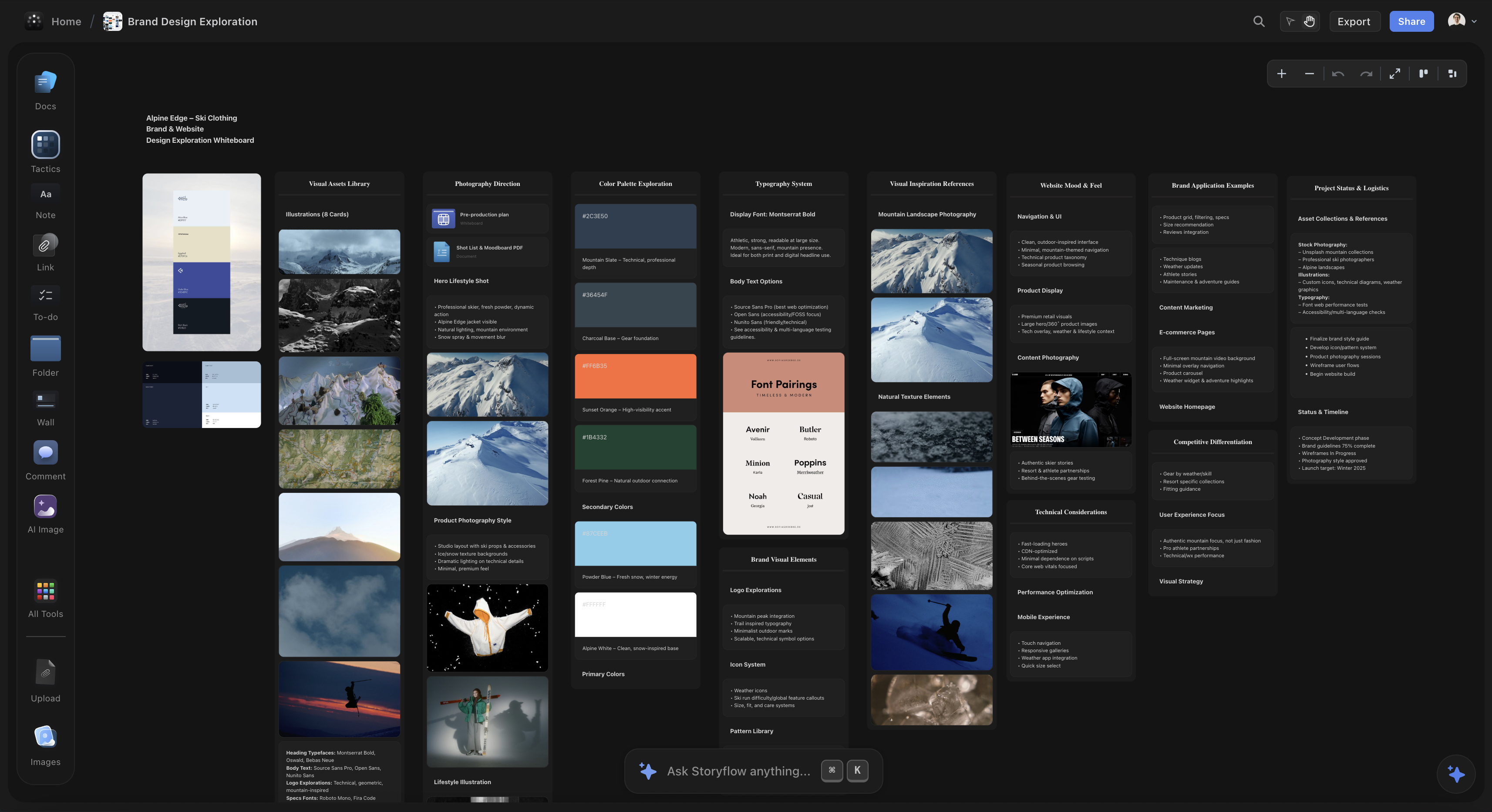This screenshot has height=812, width=1492.
Task: Toggle the hand pan mode in the toolbar
Action: tap(1309, 21)
